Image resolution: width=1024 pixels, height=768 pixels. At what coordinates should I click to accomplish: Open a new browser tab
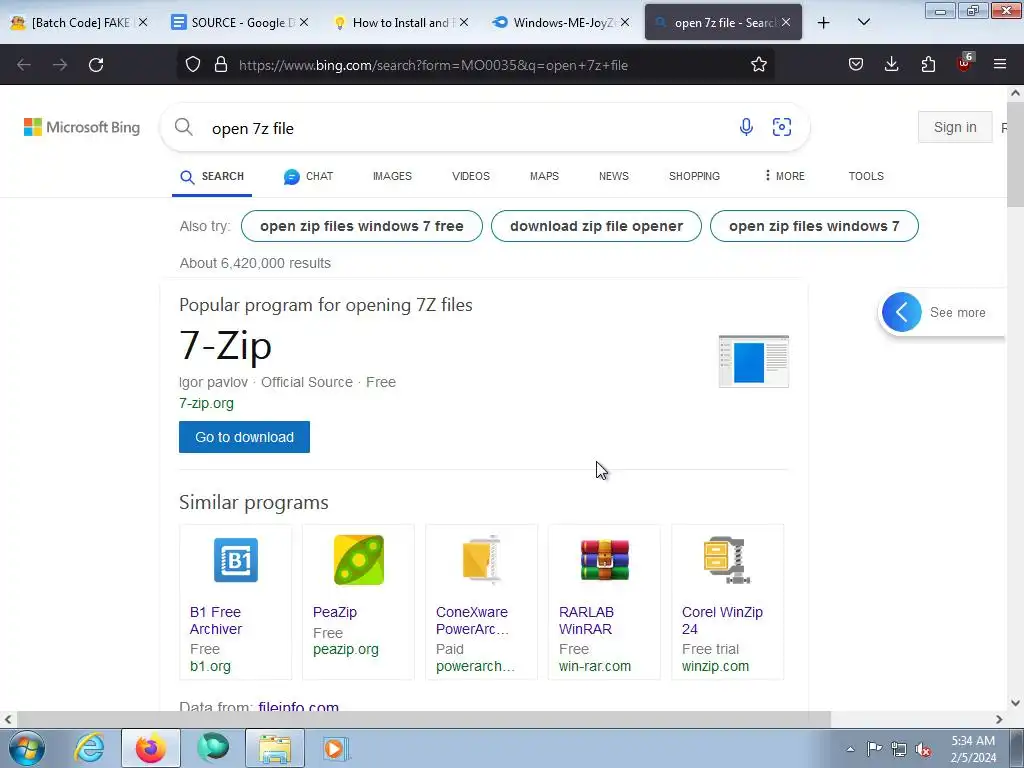coord(824,23)
